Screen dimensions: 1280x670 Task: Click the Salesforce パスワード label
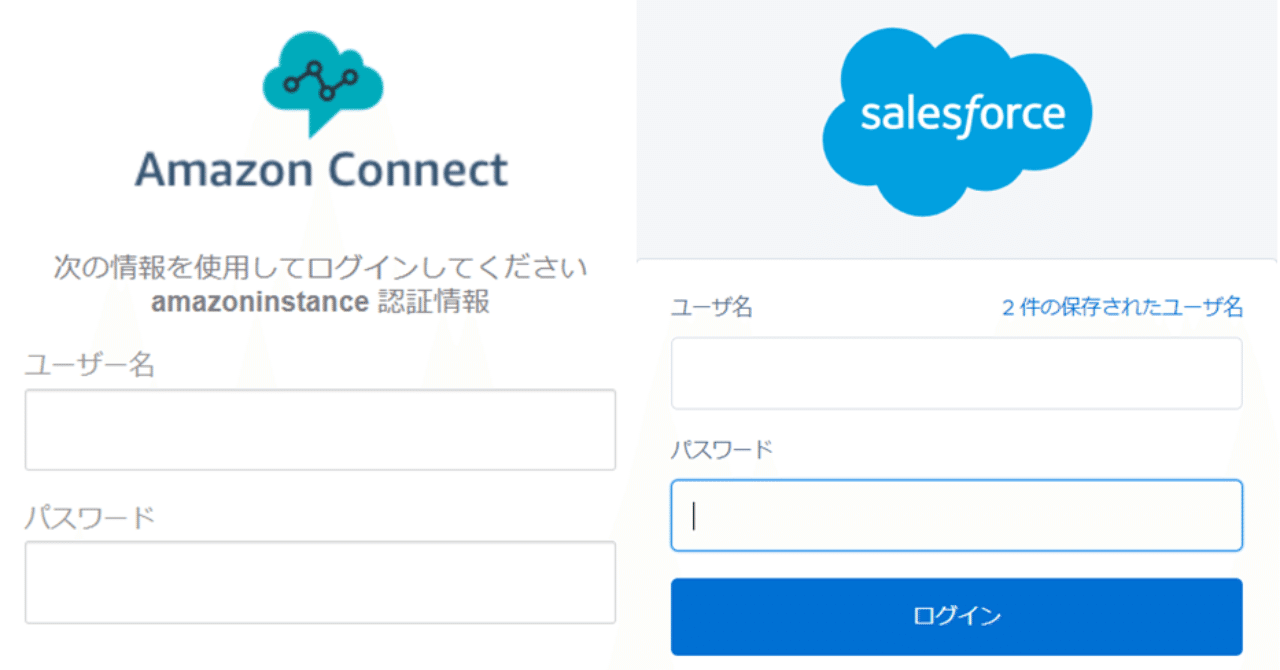click(722, 449)
